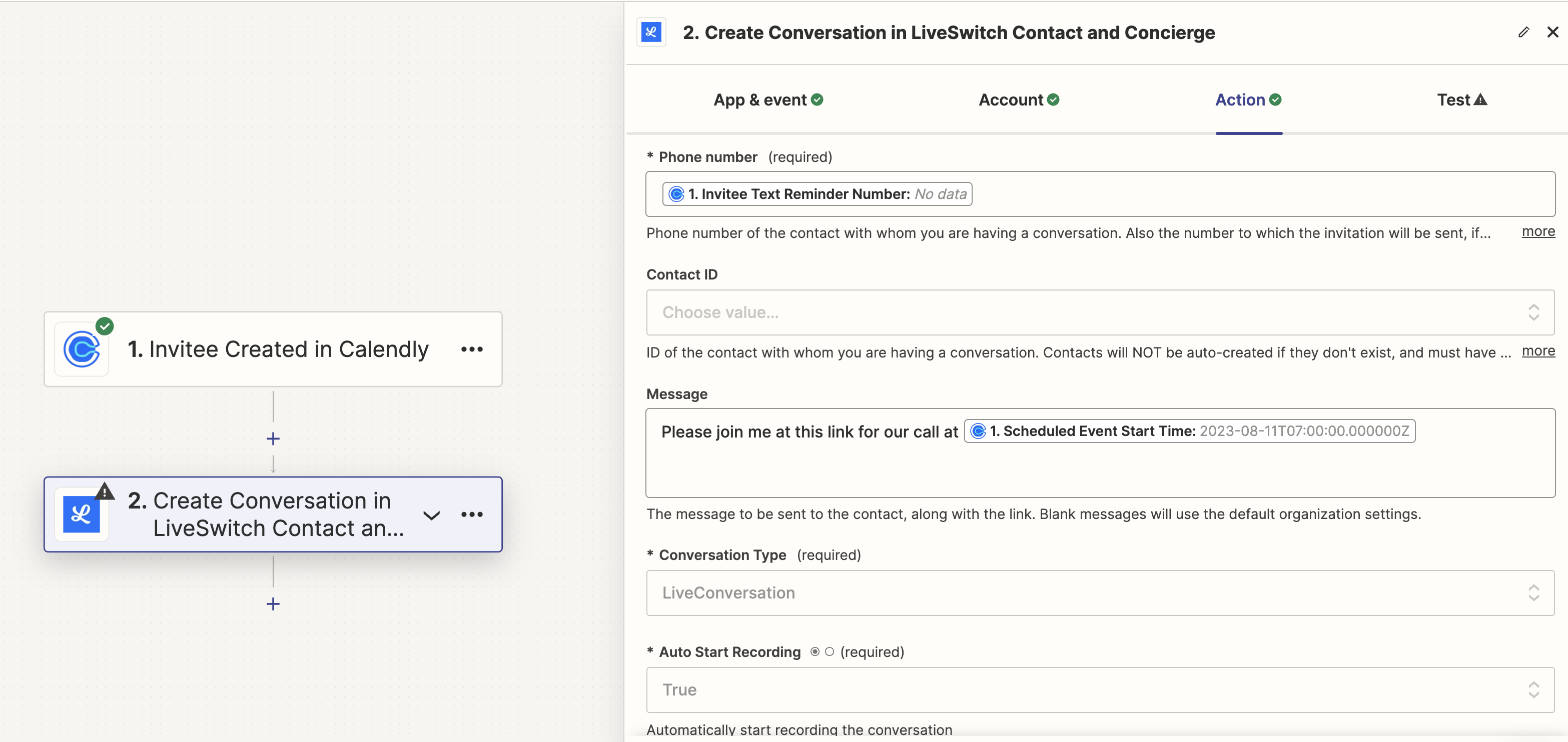
Task: Select the second Auto Start Recording radio button
Action: 830,651
